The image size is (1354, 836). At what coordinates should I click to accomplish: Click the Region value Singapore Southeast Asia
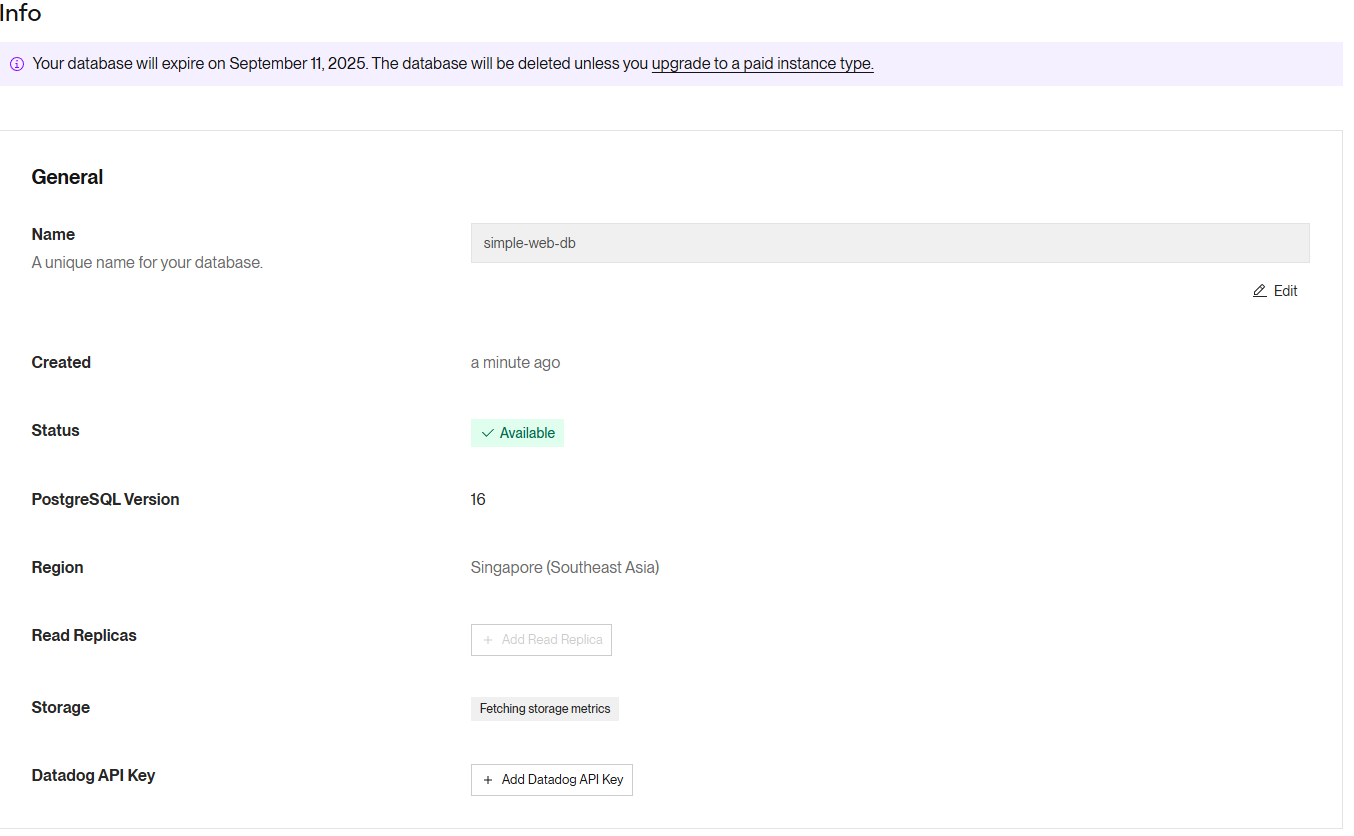(x=565, y=567)
